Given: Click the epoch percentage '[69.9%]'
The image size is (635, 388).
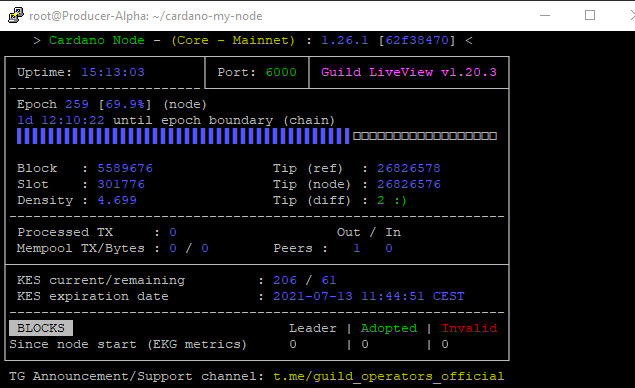Looking at the screenshot, I should [125, 104].
